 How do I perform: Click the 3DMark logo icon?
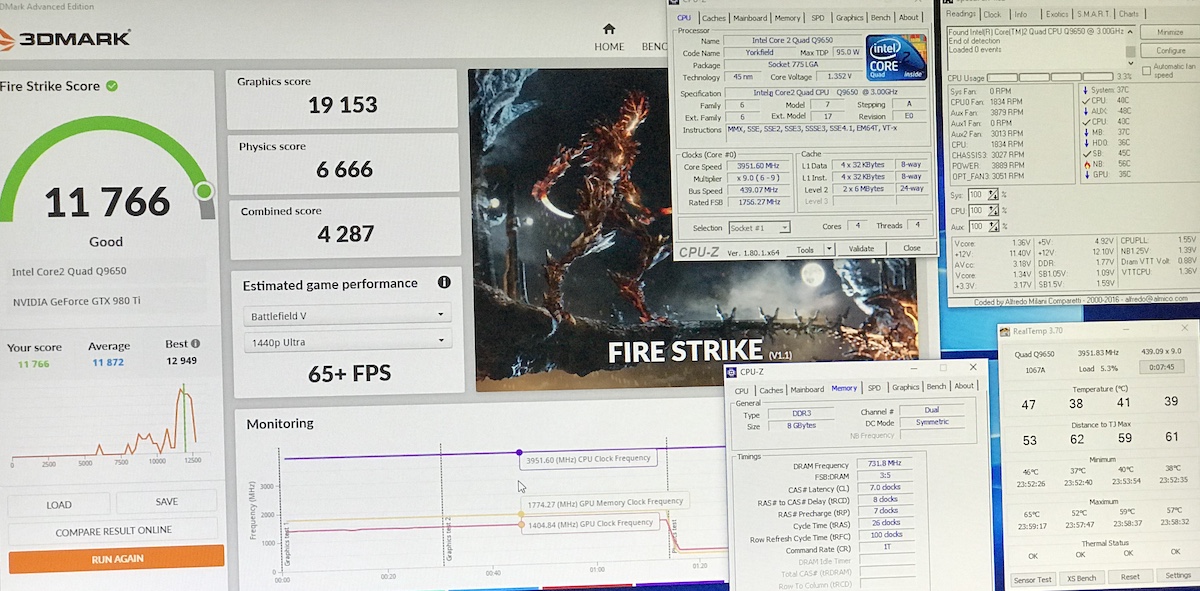tap(6, 39)
